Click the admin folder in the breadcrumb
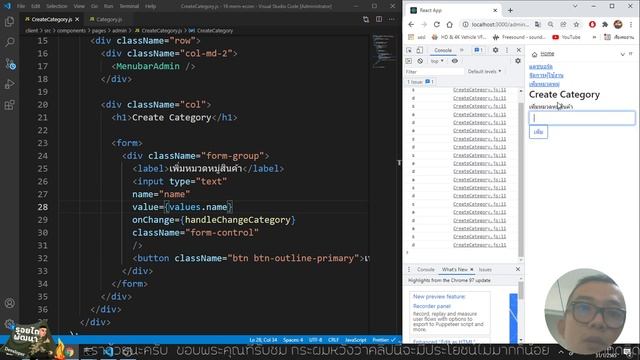 120,31
